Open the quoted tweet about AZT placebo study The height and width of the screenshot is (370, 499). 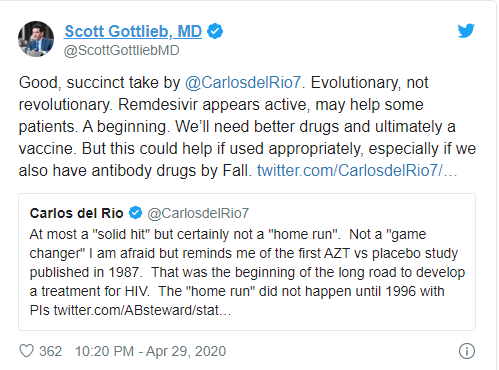(247, 262)
